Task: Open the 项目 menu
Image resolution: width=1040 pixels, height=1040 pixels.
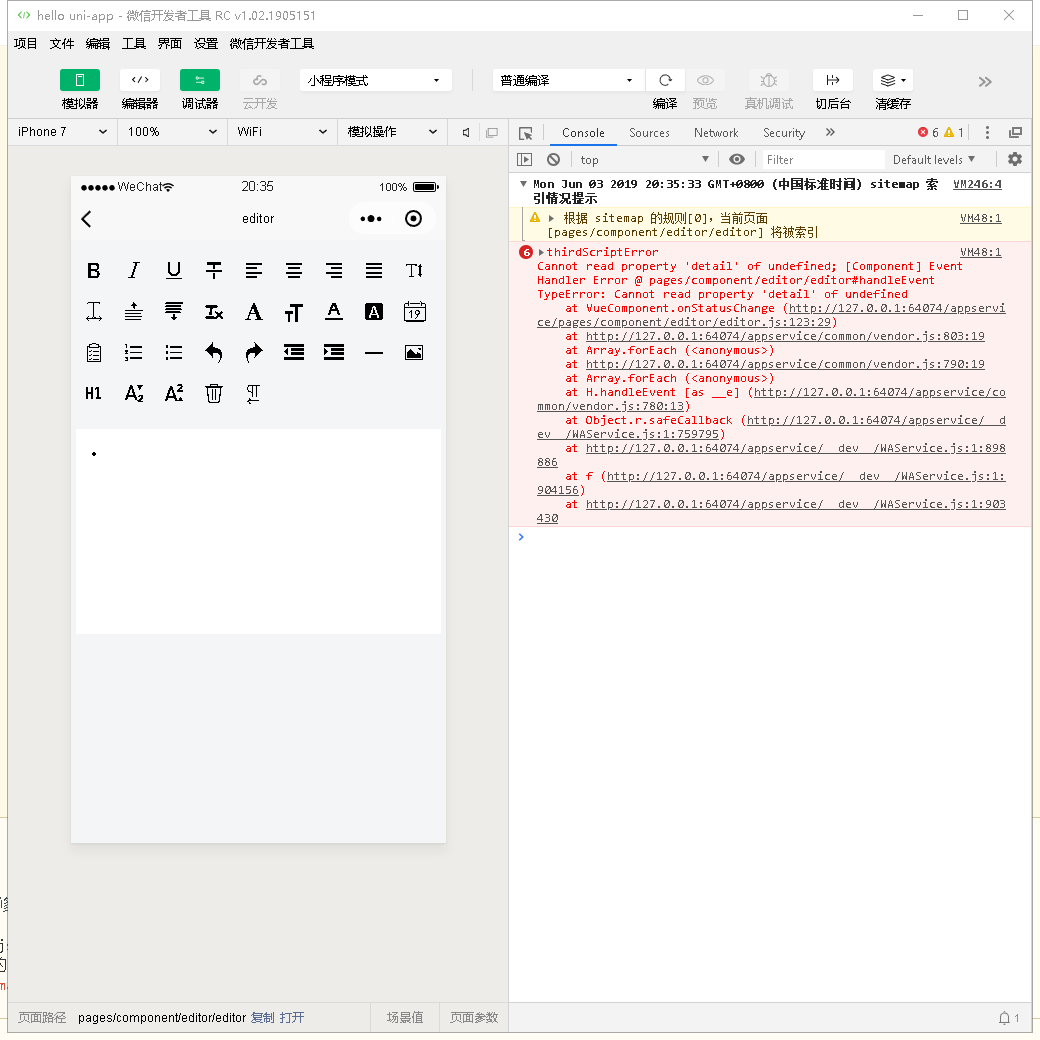Action: tap(25, 44)
